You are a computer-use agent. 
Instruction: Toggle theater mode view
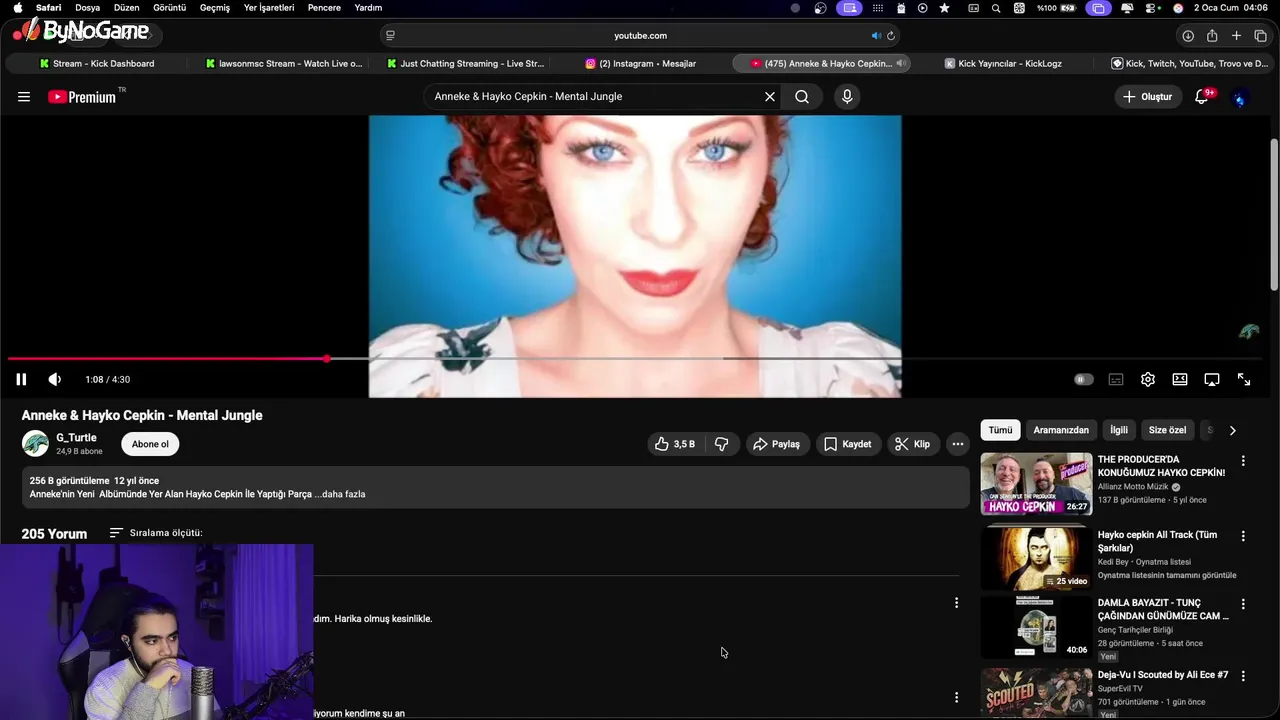point(1180,379)
